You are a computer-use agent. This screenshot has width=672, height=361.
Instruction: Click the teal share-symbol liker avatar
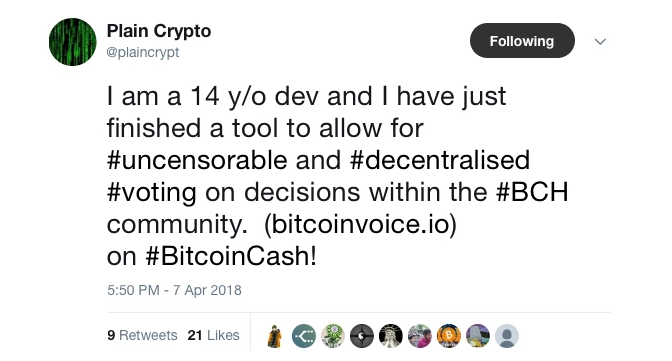tap(304, 336)
